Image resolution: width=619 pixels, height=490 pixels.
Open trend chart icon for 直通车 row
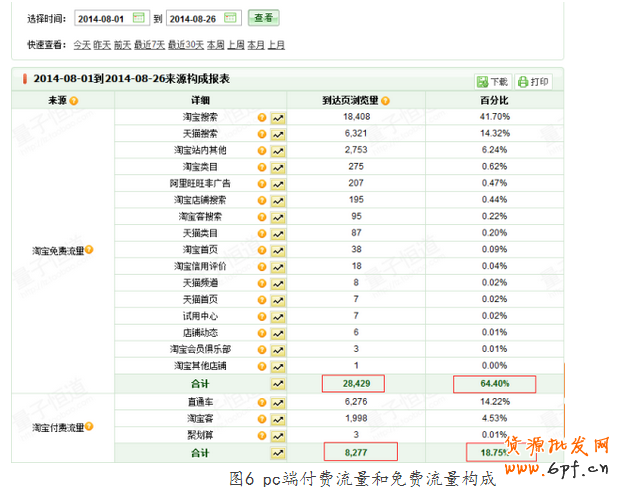(x=278, y=402)
